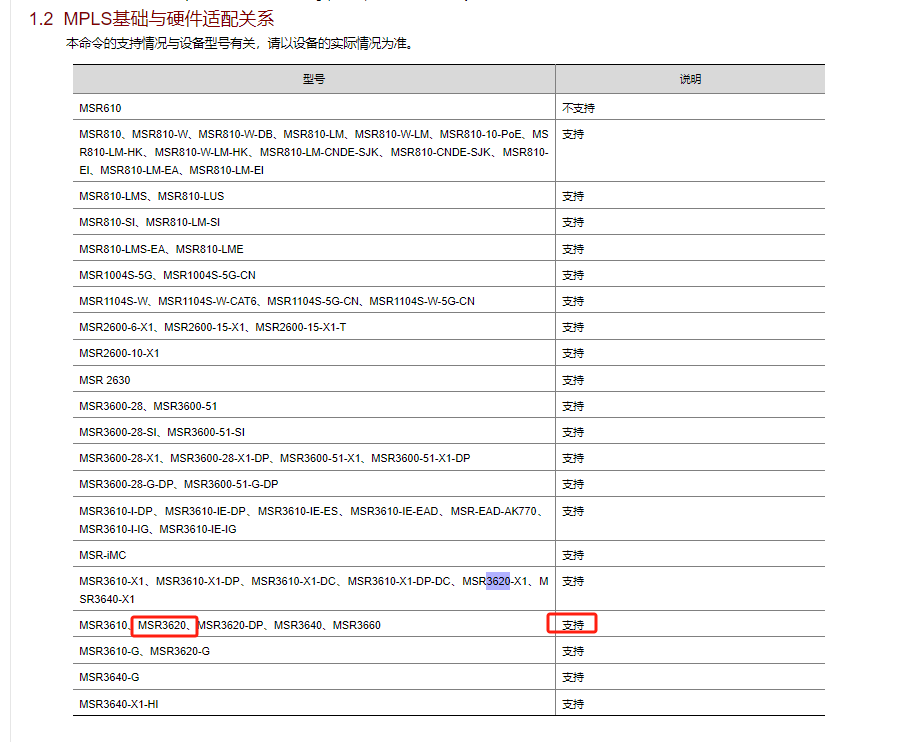Click the 'MSR810-LMS-EA、MSR810-LME' cell

click(x=314, y=249)
